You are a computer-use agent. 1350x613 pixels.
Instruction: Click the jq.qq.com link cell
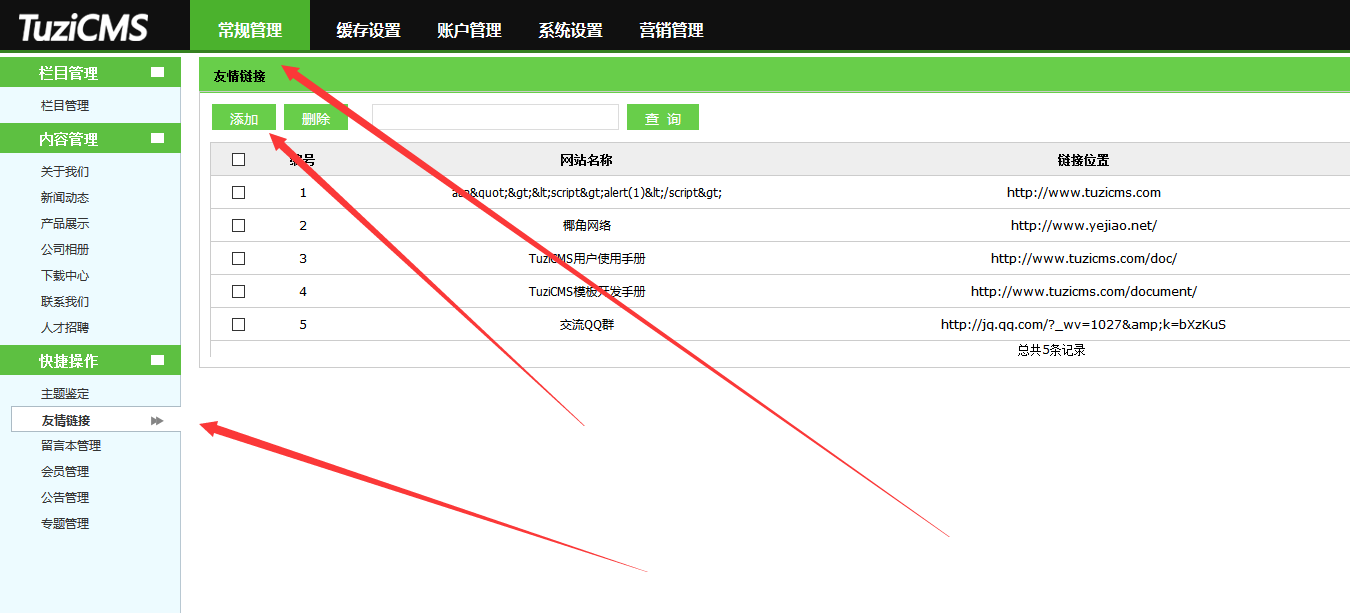[x=1084, y=324]
